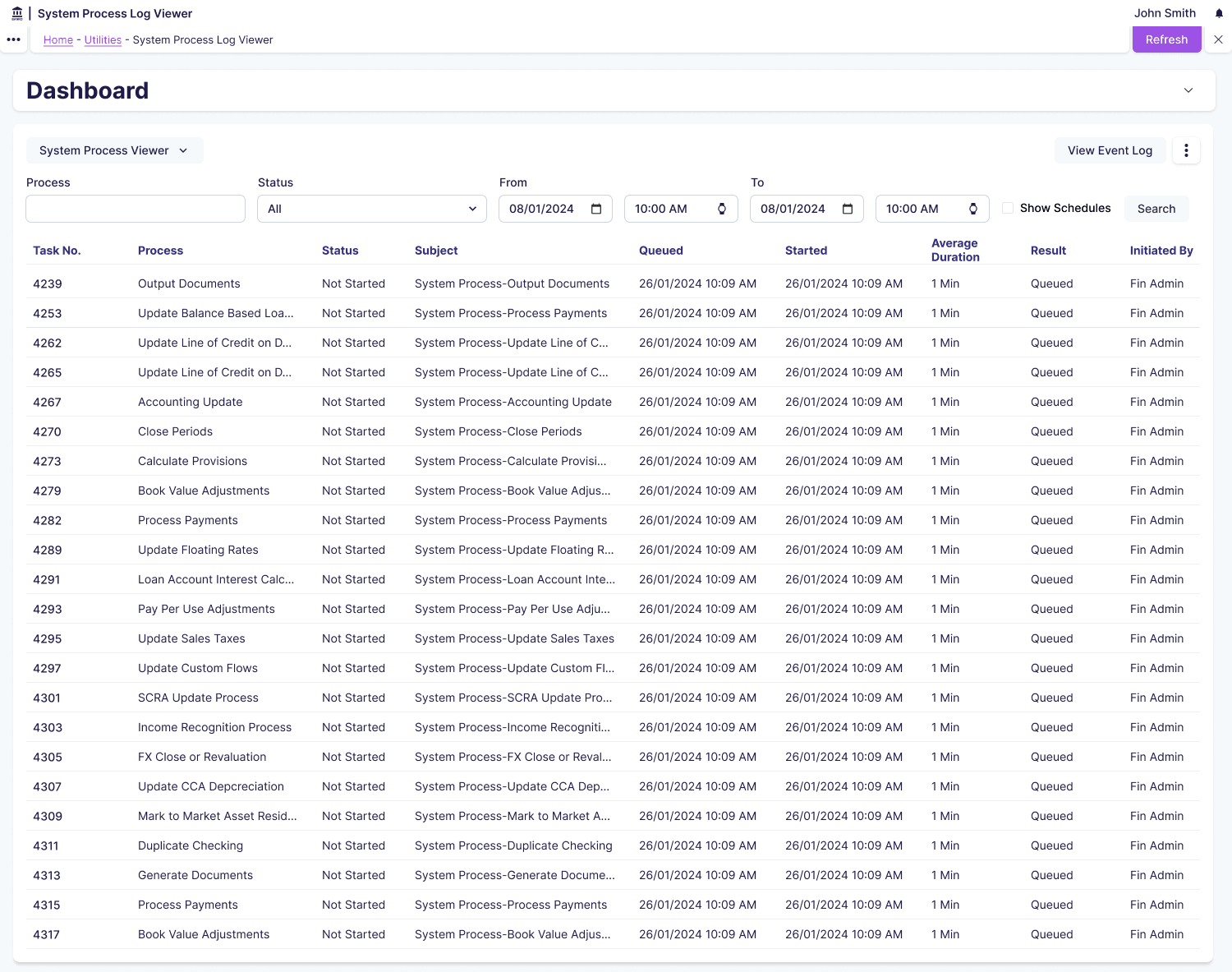The height and width of the screenshot is (972, 1232).
Task: Open the From date calendar picker
Action: click(596, 209)
